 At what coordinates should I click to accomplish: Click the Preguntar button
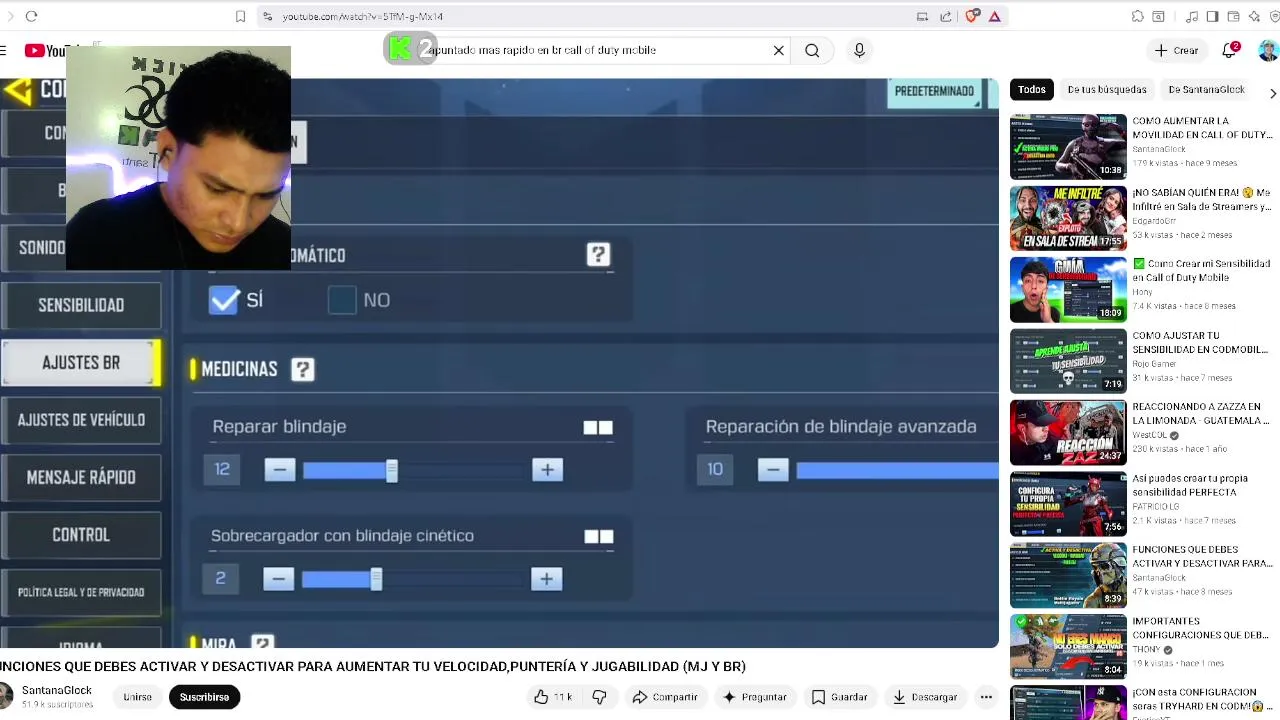click(755, 697)
